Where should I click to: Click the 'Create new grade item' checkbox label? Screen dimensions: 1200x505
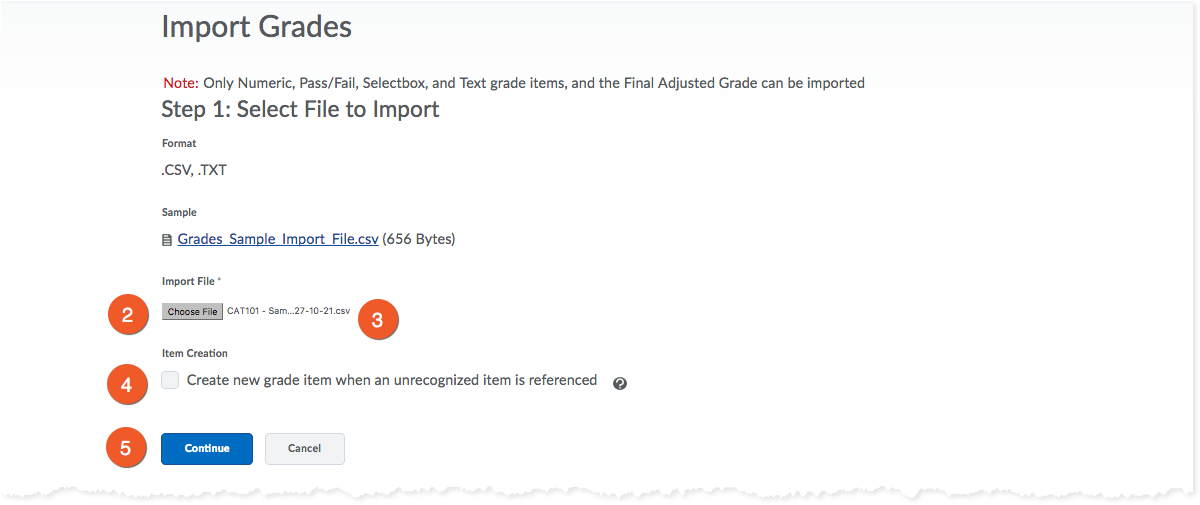click(391, 380)
